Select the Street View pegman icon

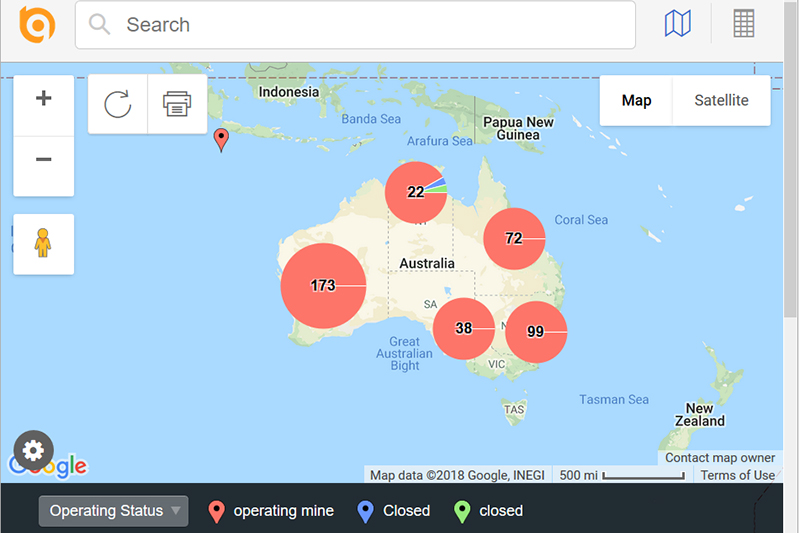(x=43, y=243)
